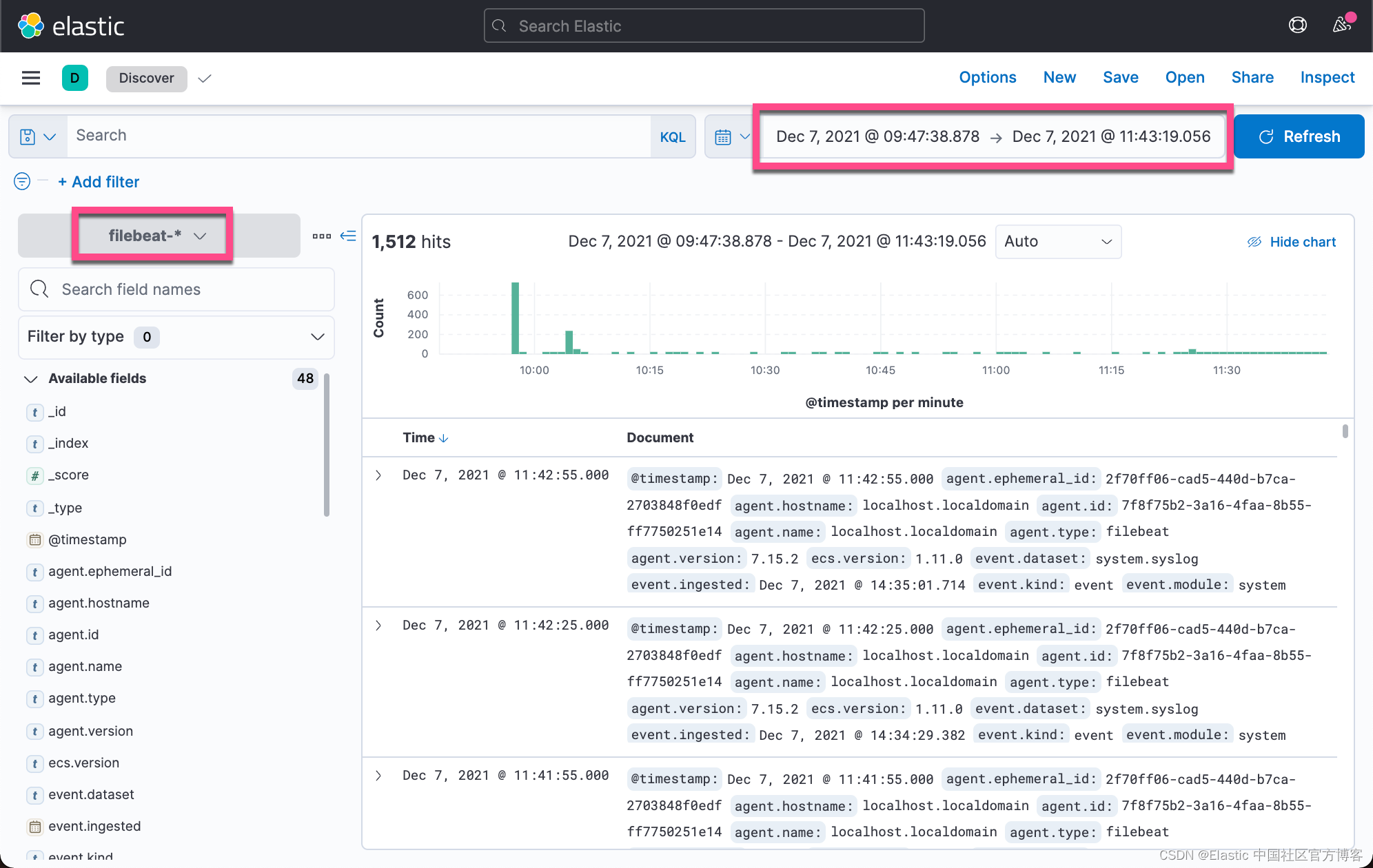Collapse the fields sidebar arrow icon
The width and height of the screenshot is (1373, 868).
[349, 236]
